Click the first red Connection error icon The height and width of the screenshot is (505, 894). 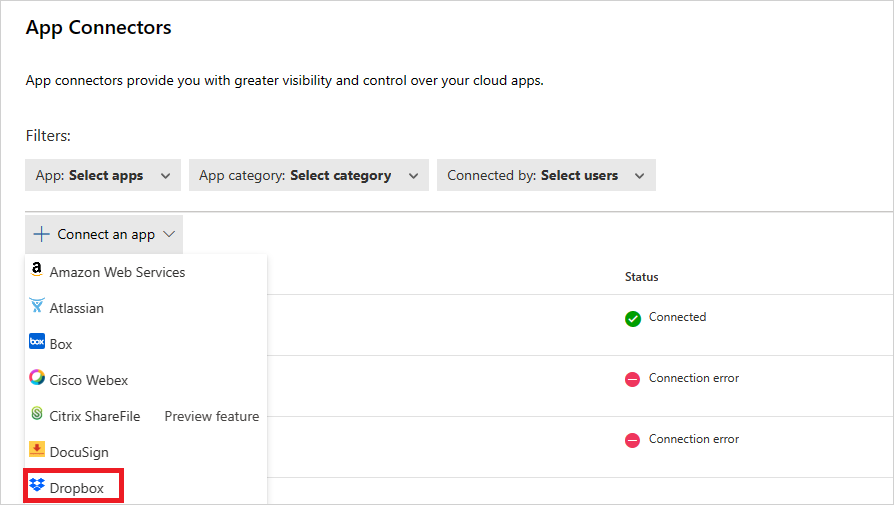[x=633, y=380]
